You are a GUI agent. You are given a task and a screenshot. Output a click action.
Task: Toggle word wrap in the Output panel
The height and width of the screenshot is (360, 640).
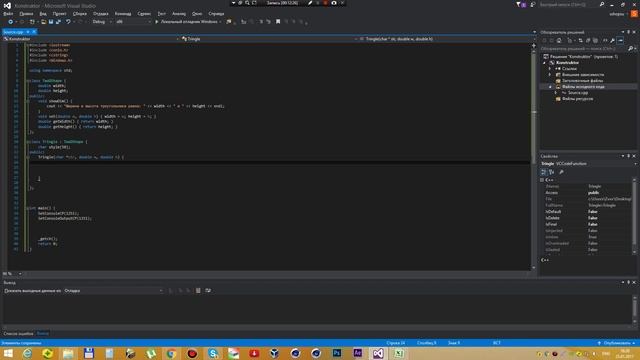click(x=208, y=291)
